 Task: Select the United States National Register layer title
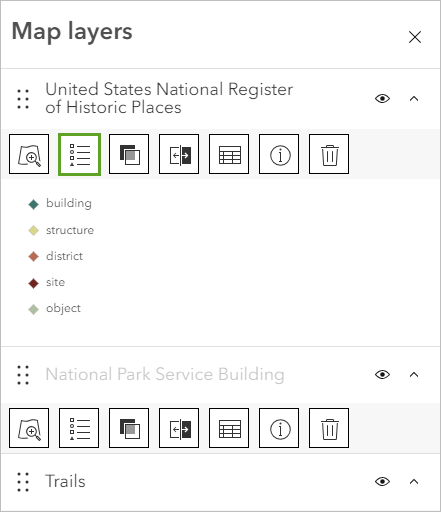[169, 98]
